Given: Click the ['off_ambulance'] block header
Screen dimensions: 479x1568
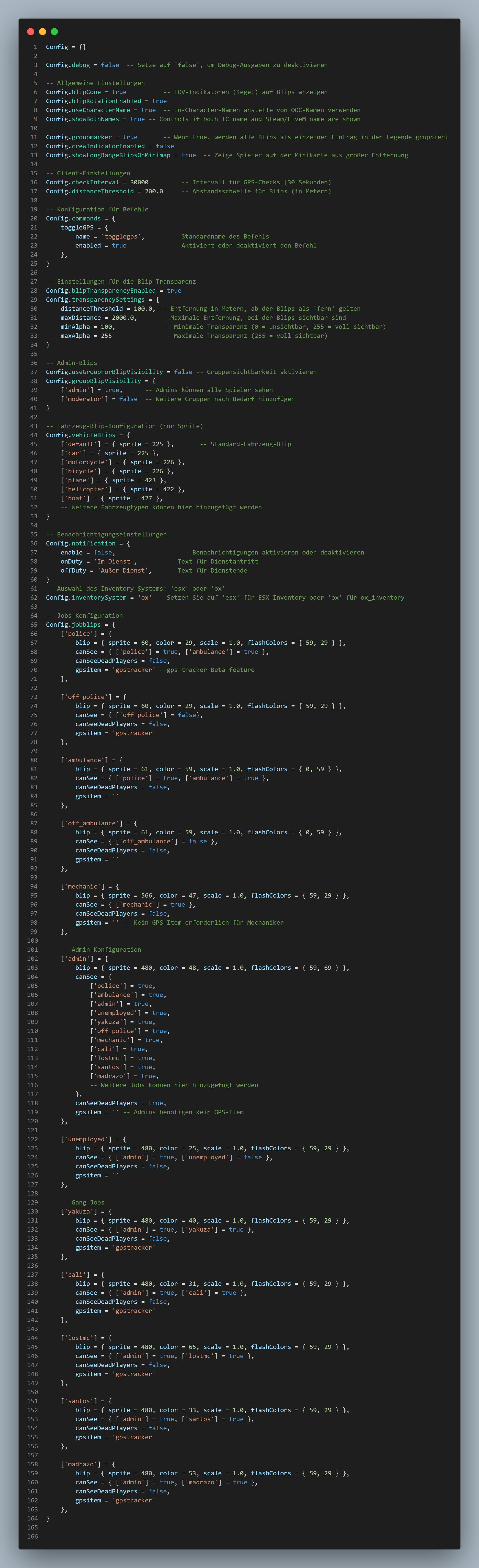Looking at the screenshot, I should (x=99, y=824).
